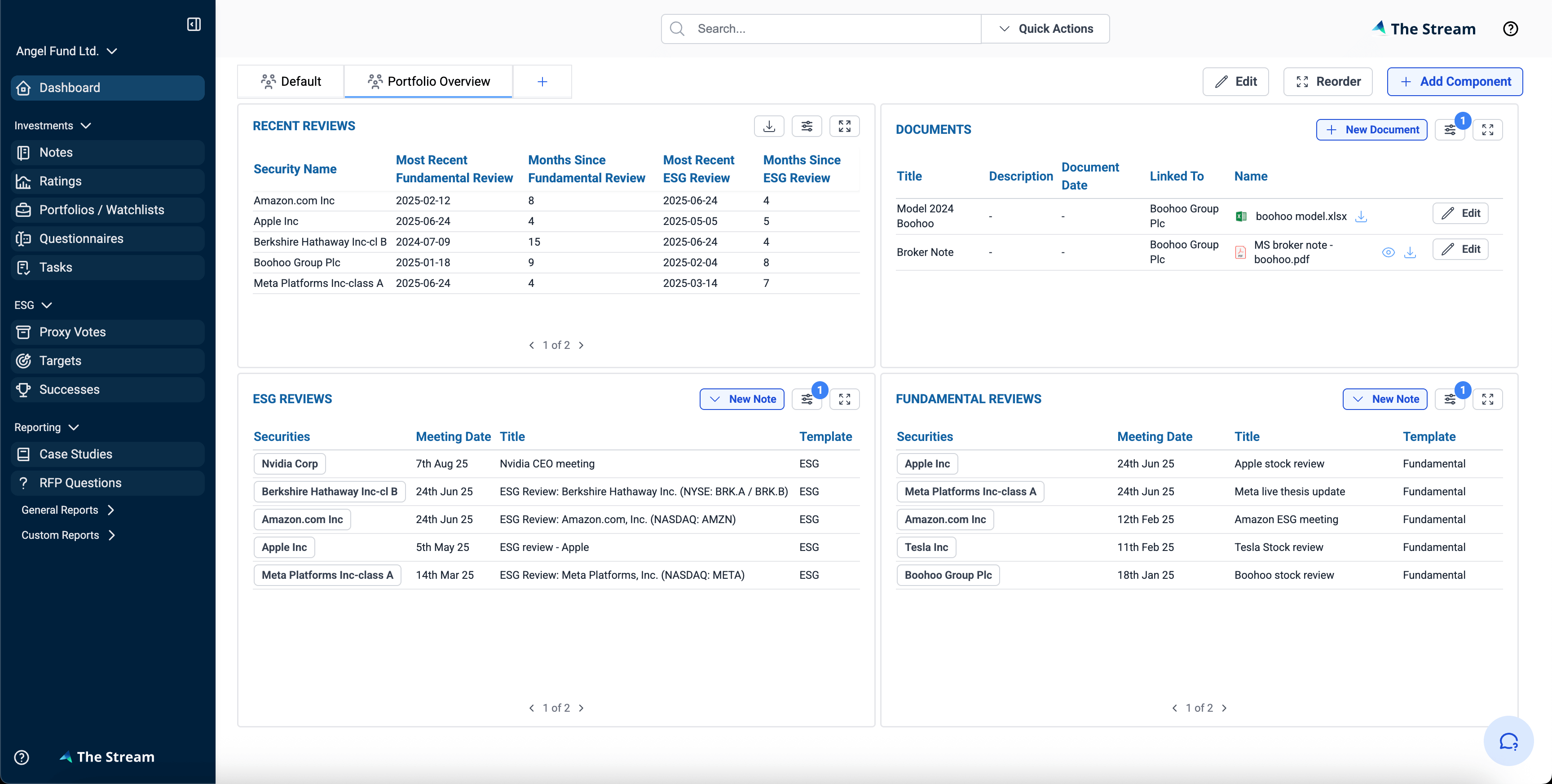Preview MS broker note PDF eye icon

tap(1388, 252)
